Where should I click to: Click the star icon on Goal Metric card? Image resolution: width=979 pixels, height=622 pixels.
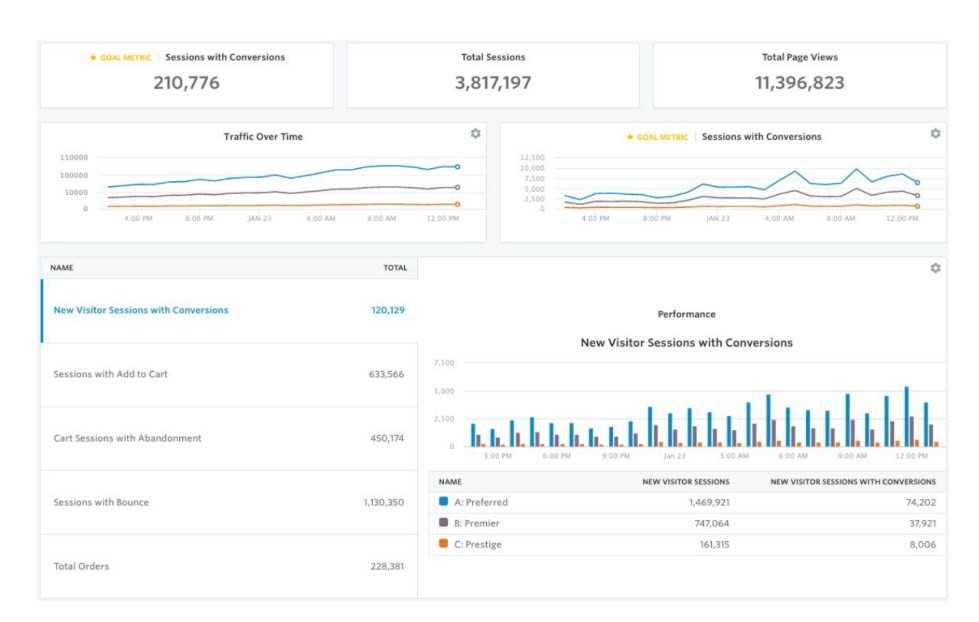94,58
